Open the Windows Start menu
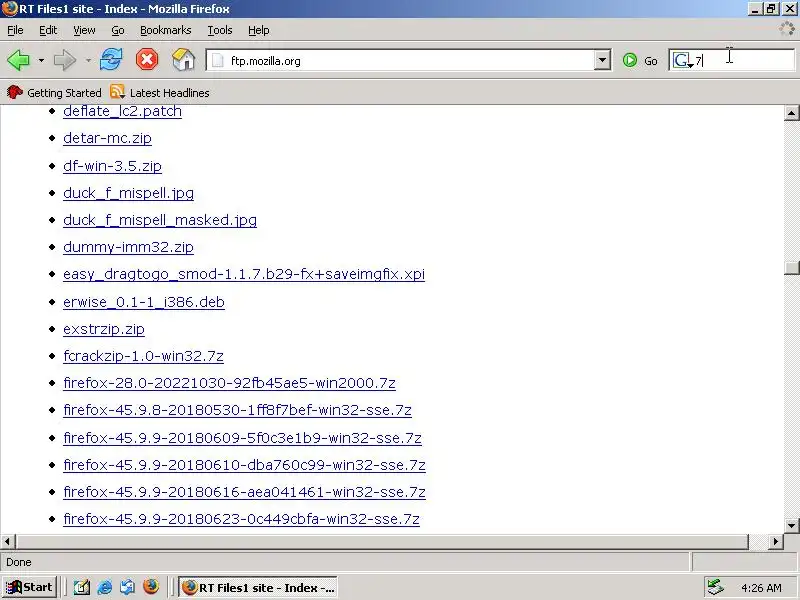 click(x=29, y=587)
